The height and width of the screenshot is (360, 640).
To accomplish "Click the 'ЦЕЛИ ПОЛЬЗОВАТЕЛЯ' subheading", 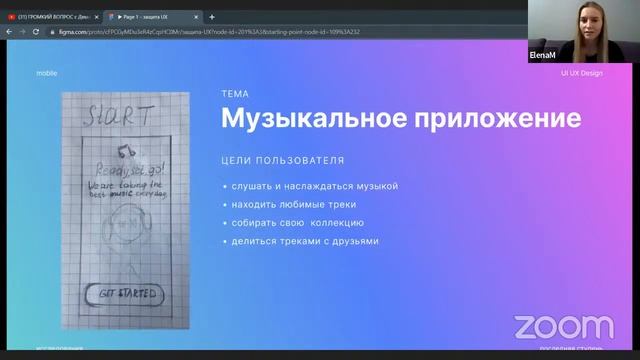I will [283, 160].
